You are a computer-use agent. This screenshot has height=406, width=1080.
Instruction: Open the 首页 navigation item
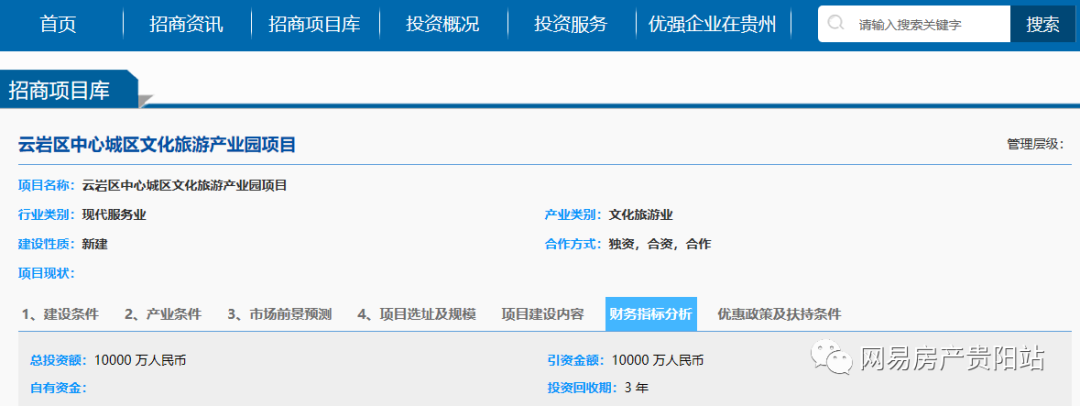pos(59,25)
